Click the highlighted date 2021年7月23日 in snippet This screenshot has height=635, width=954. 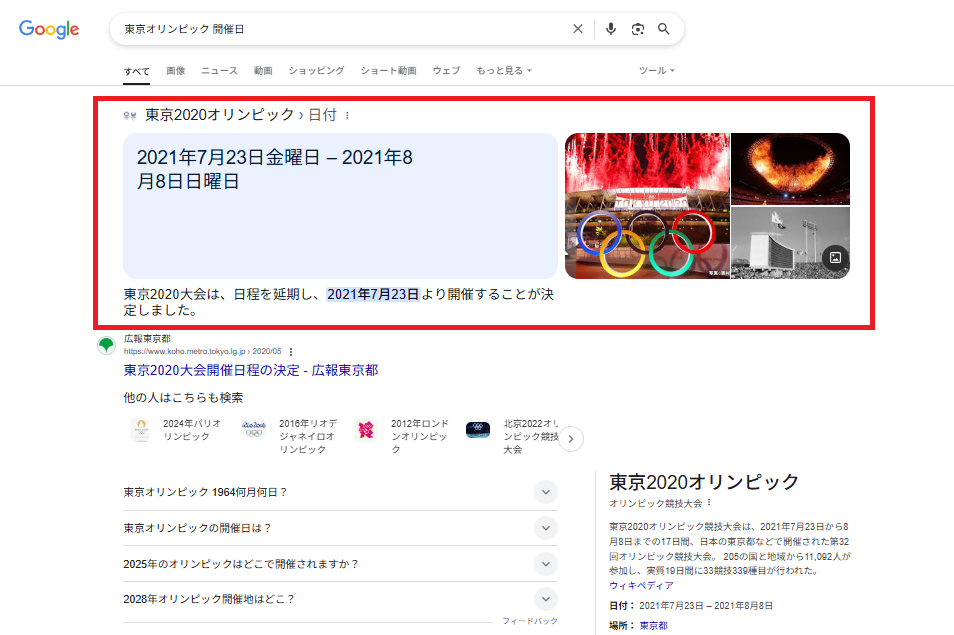pyautogui.click(x=373, y=294)
